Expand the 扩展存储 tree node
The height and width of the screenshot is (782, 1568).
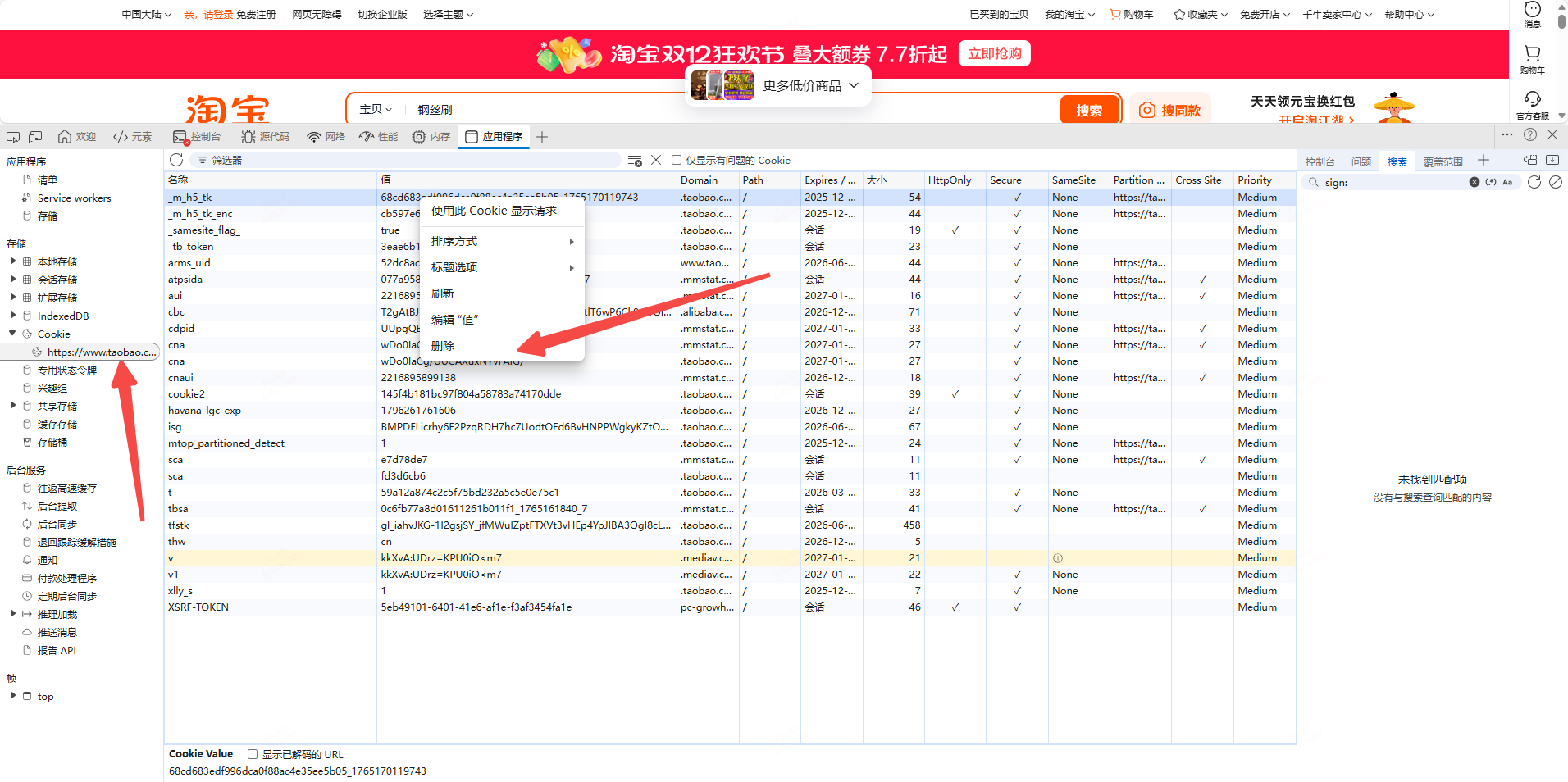(x=12, y=298)
